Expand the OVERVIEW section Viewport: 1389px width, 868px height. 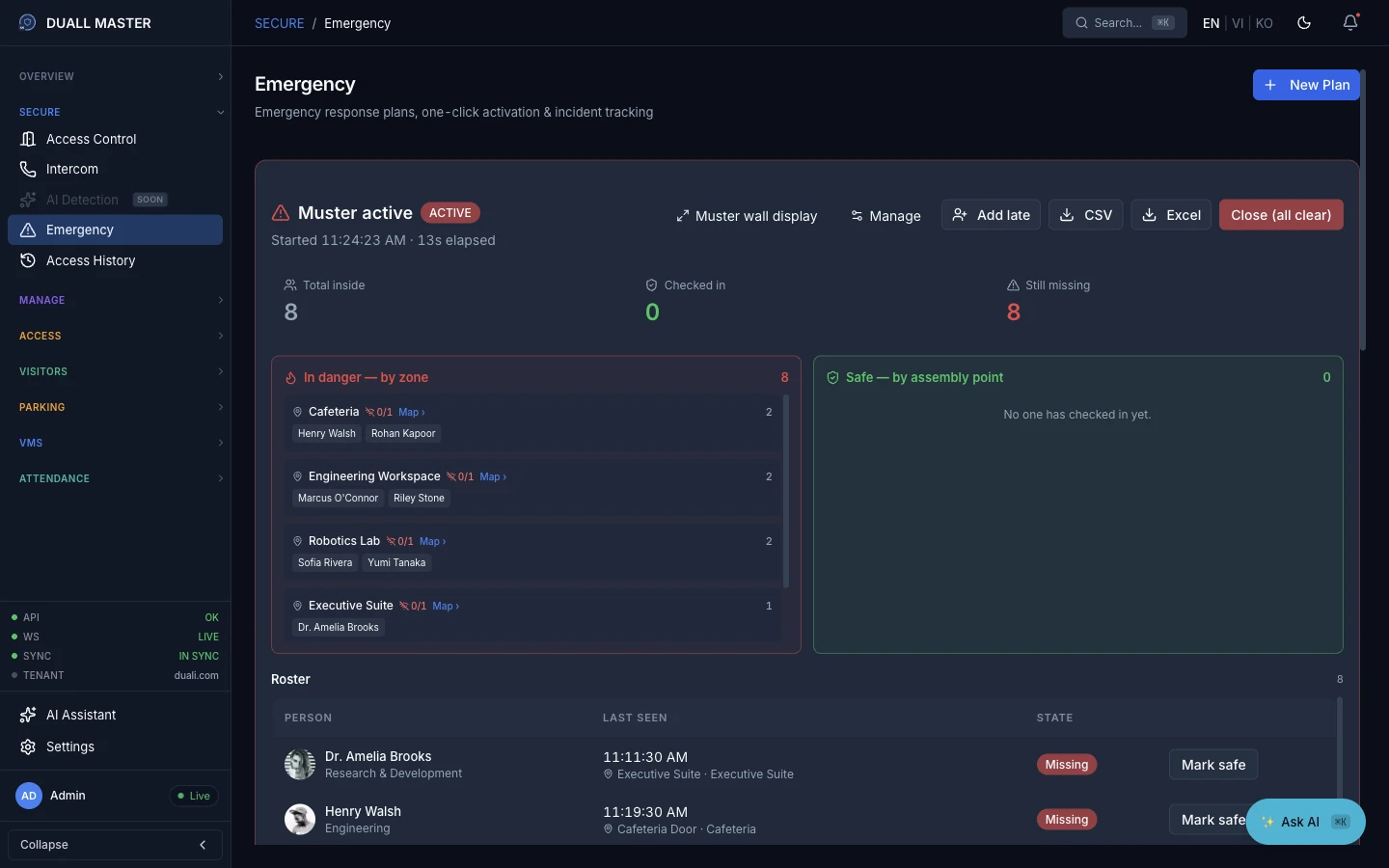click(115, 76)
